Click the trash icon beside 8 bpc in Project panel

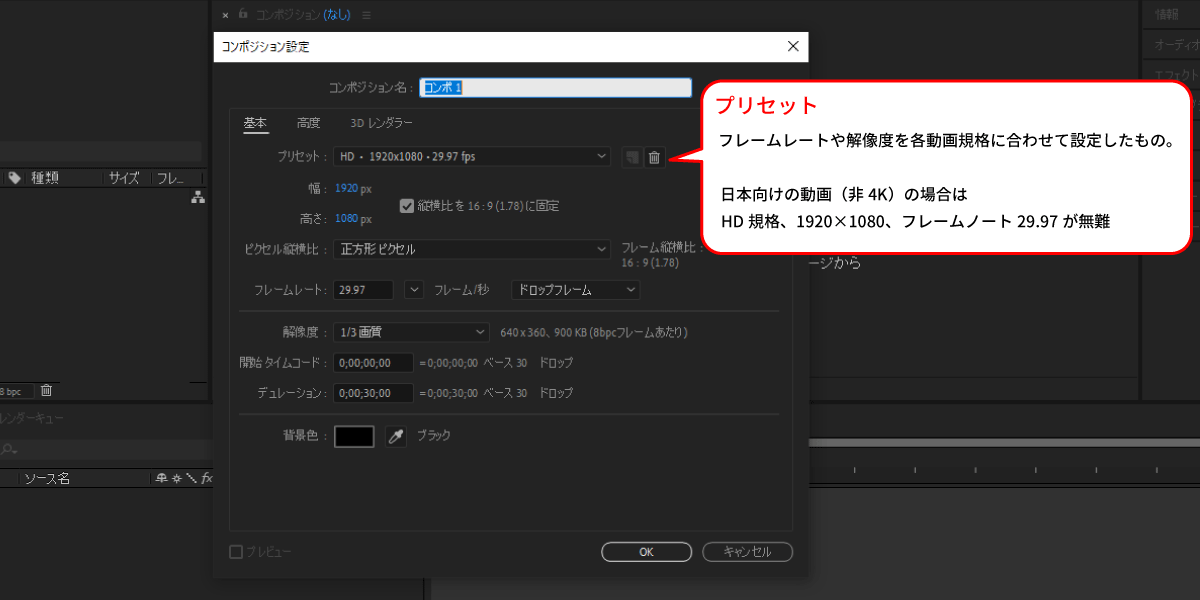(x=46, y=391)
